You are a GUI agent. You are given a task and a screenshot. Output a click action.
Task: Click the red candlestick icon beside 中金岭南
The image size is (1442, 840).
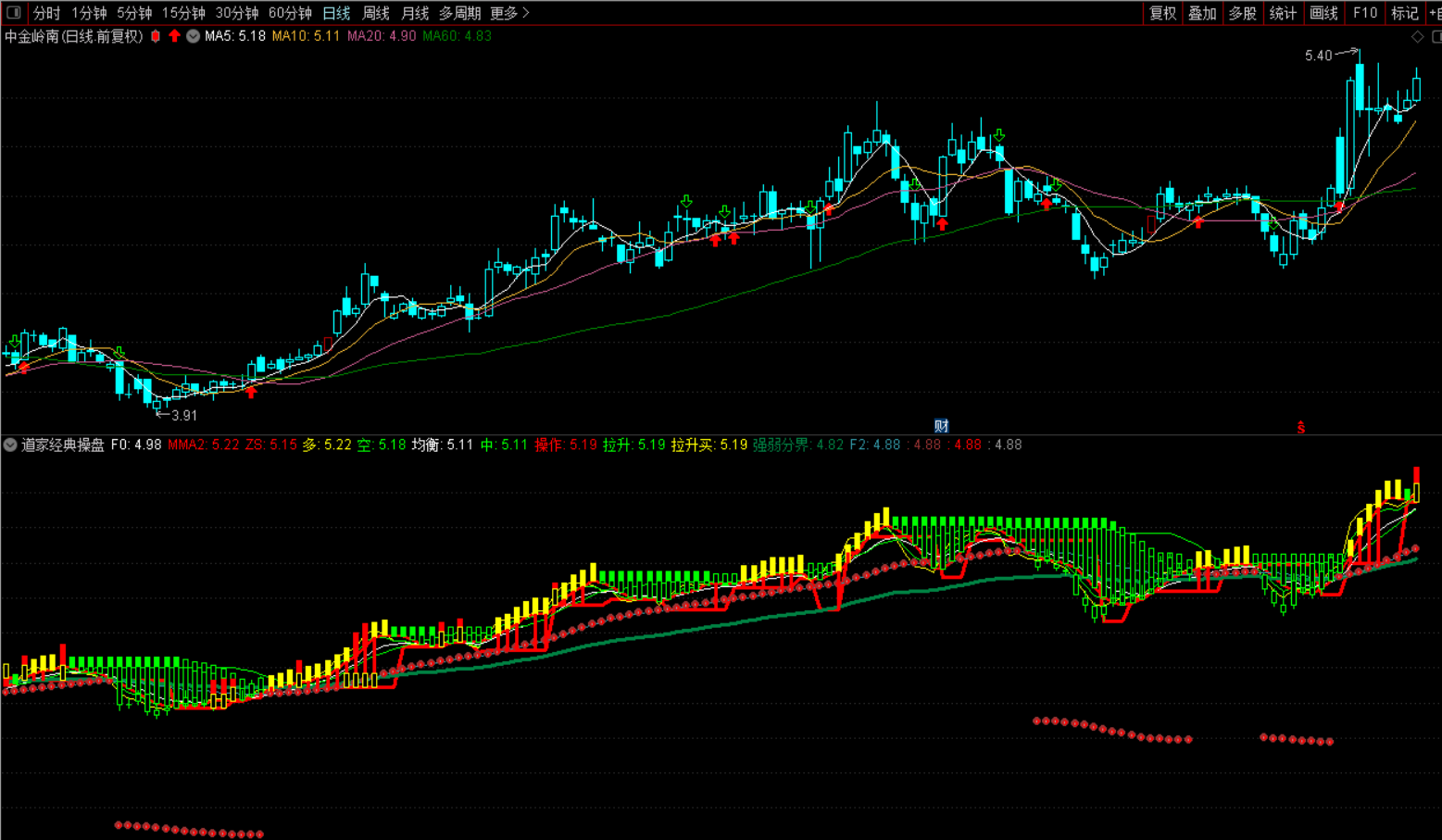click(156, 36)
